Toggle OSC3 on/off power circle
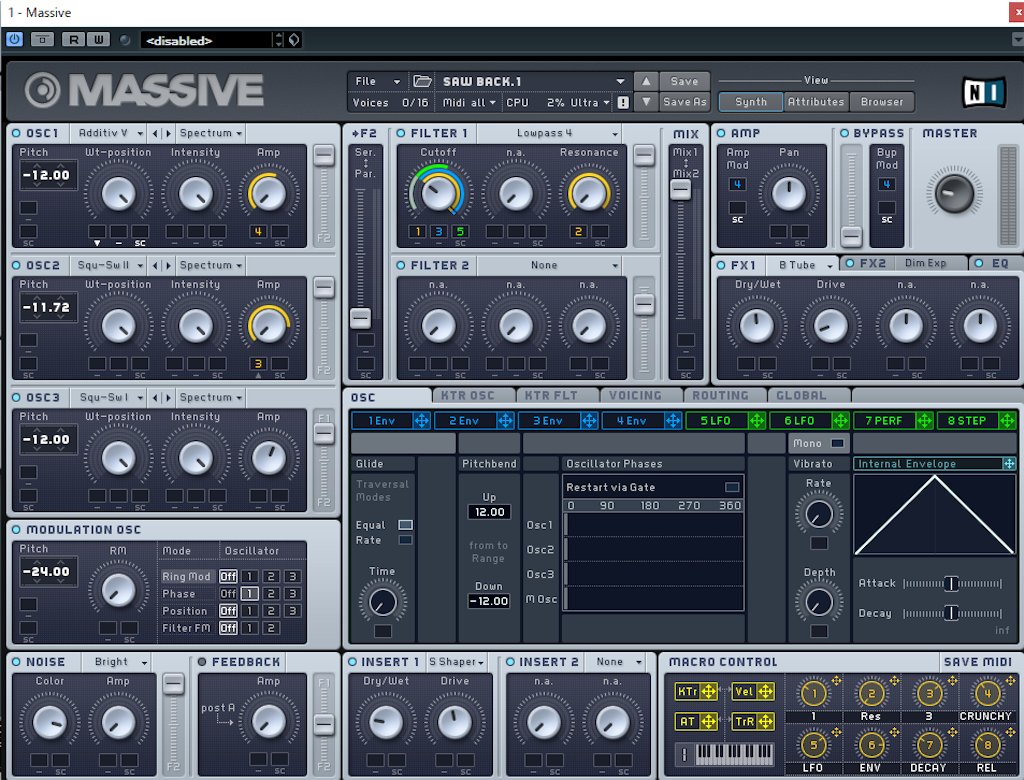This screenshot has height=780, width=1024. [x=16, y=397]
